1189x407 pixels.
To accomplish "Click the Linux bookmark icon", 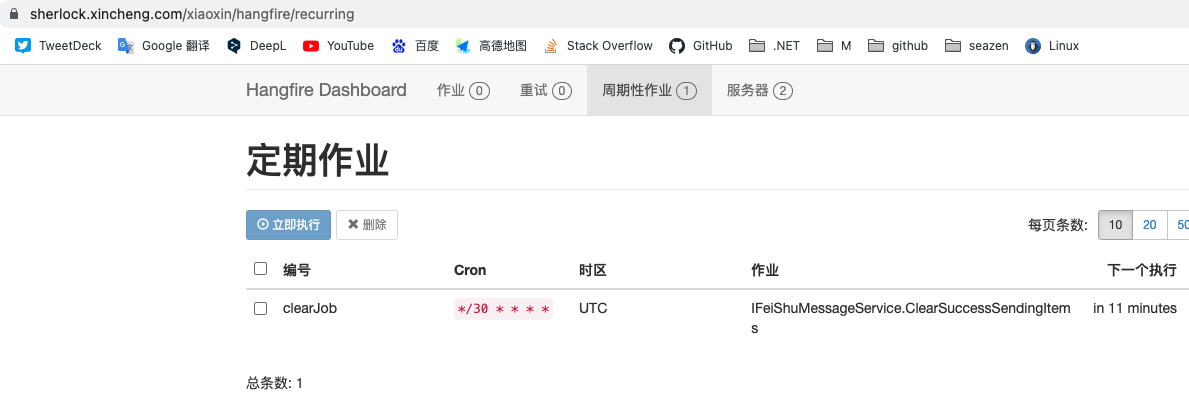I will pos(1033,45).
